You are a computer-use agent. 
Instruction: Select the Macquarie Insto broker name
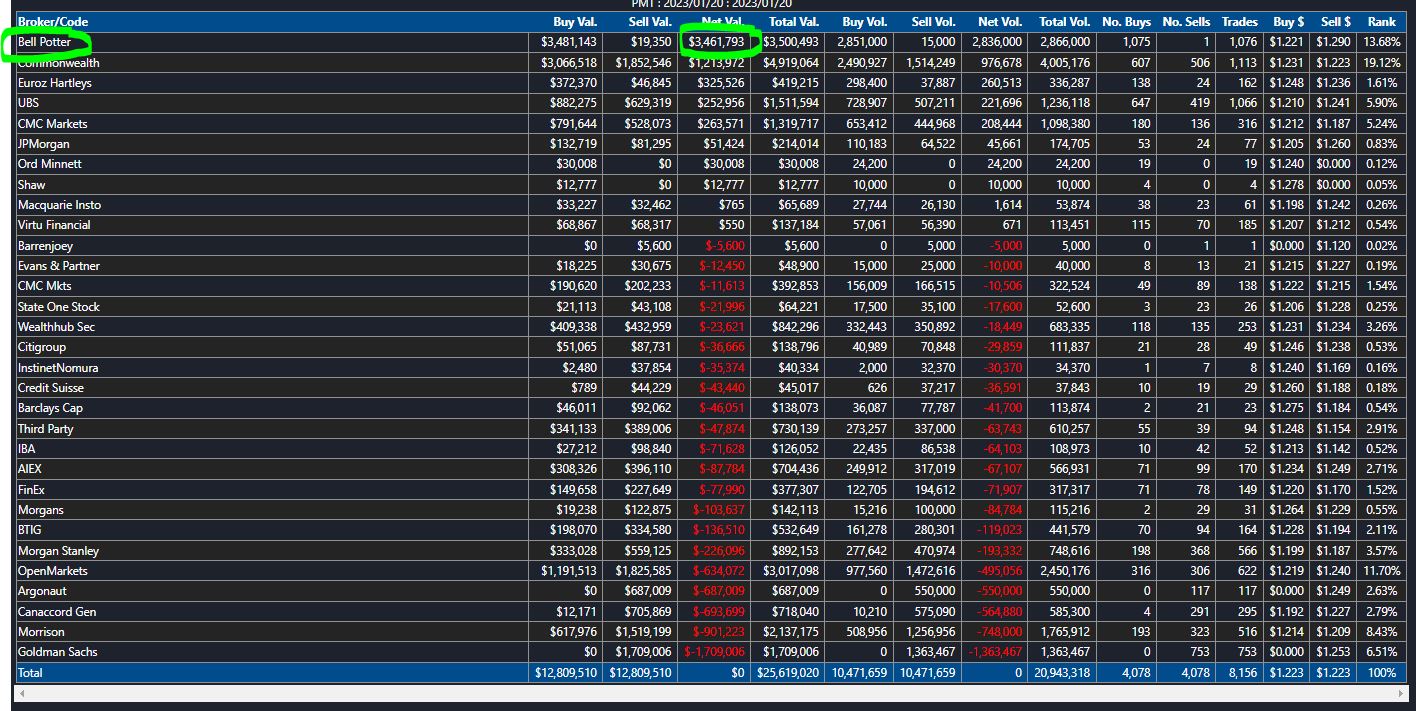click(59, 205)
